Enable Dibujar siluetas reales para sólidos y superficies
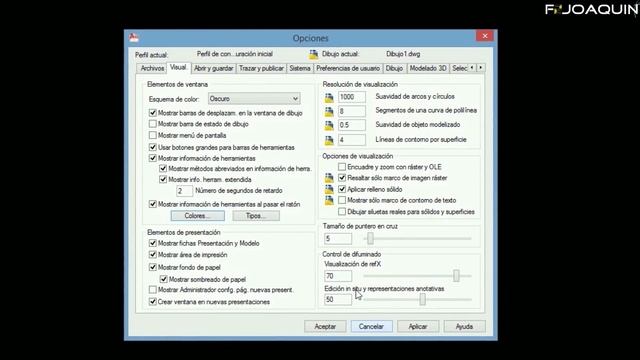Image resolution: width=640 pixels, height=360 pixels. tap(342, 211)
